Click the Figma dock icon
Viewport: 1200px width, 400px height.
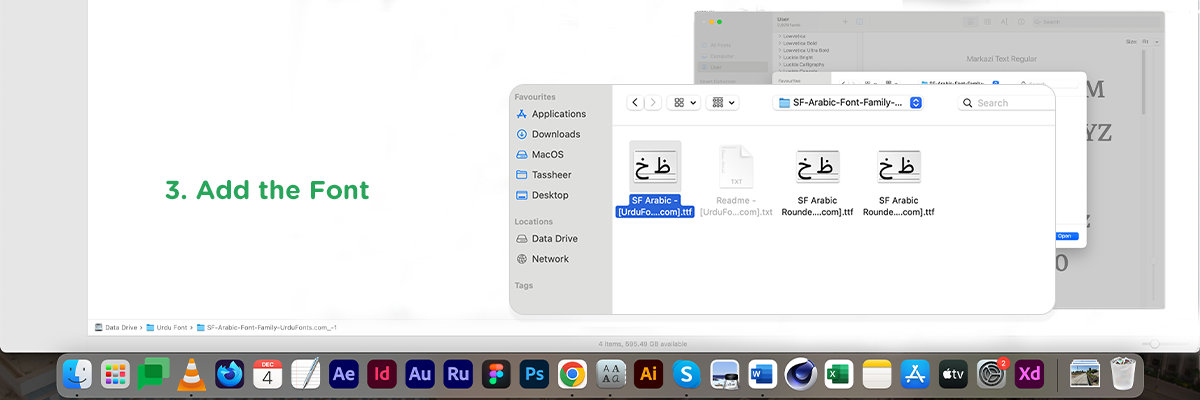click(496, 375)
